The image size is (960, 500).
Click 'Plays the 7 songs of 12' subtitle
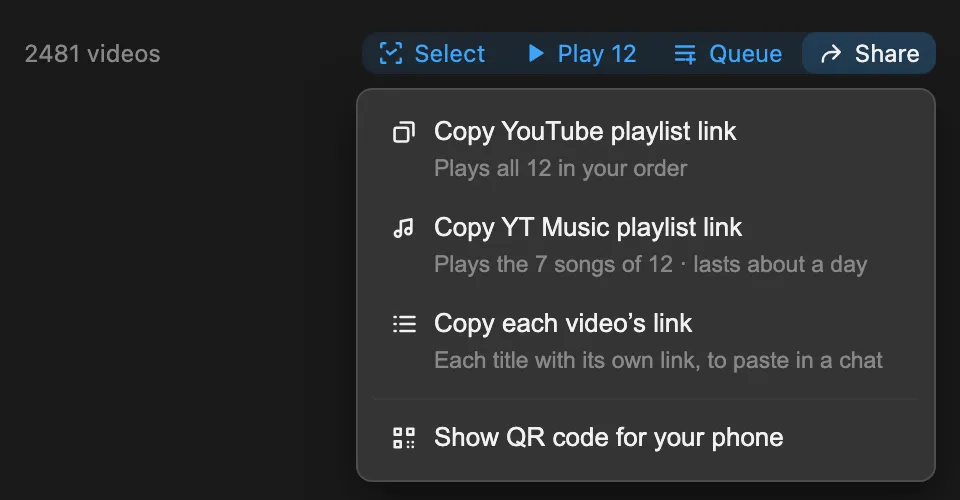(x=553, y=264)
